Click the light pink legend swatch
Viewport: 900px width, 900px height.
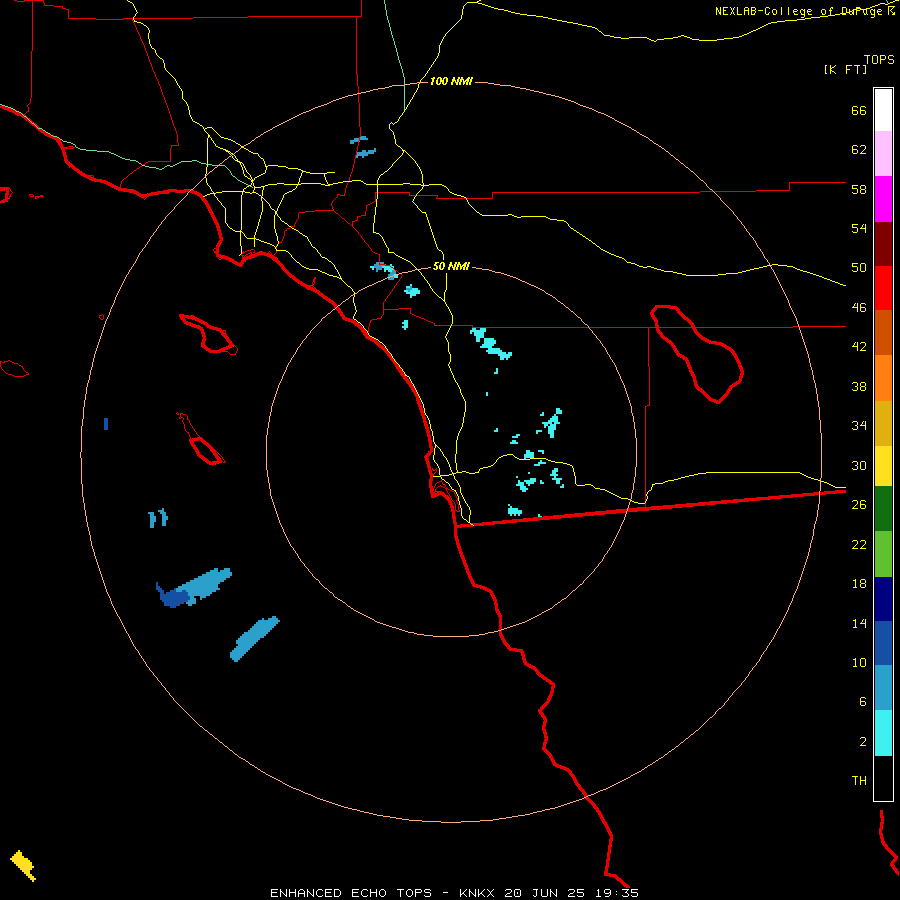883,153
